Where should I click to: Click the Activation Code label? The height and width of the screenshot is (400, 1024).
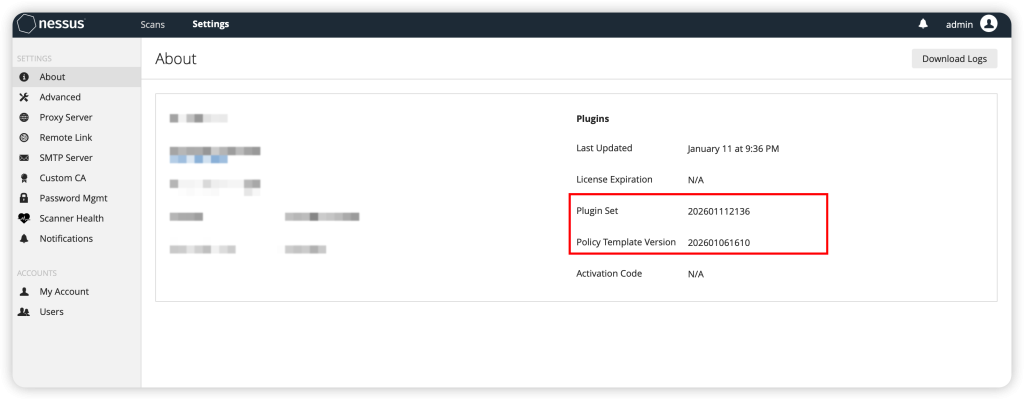[x=609, y=274]
